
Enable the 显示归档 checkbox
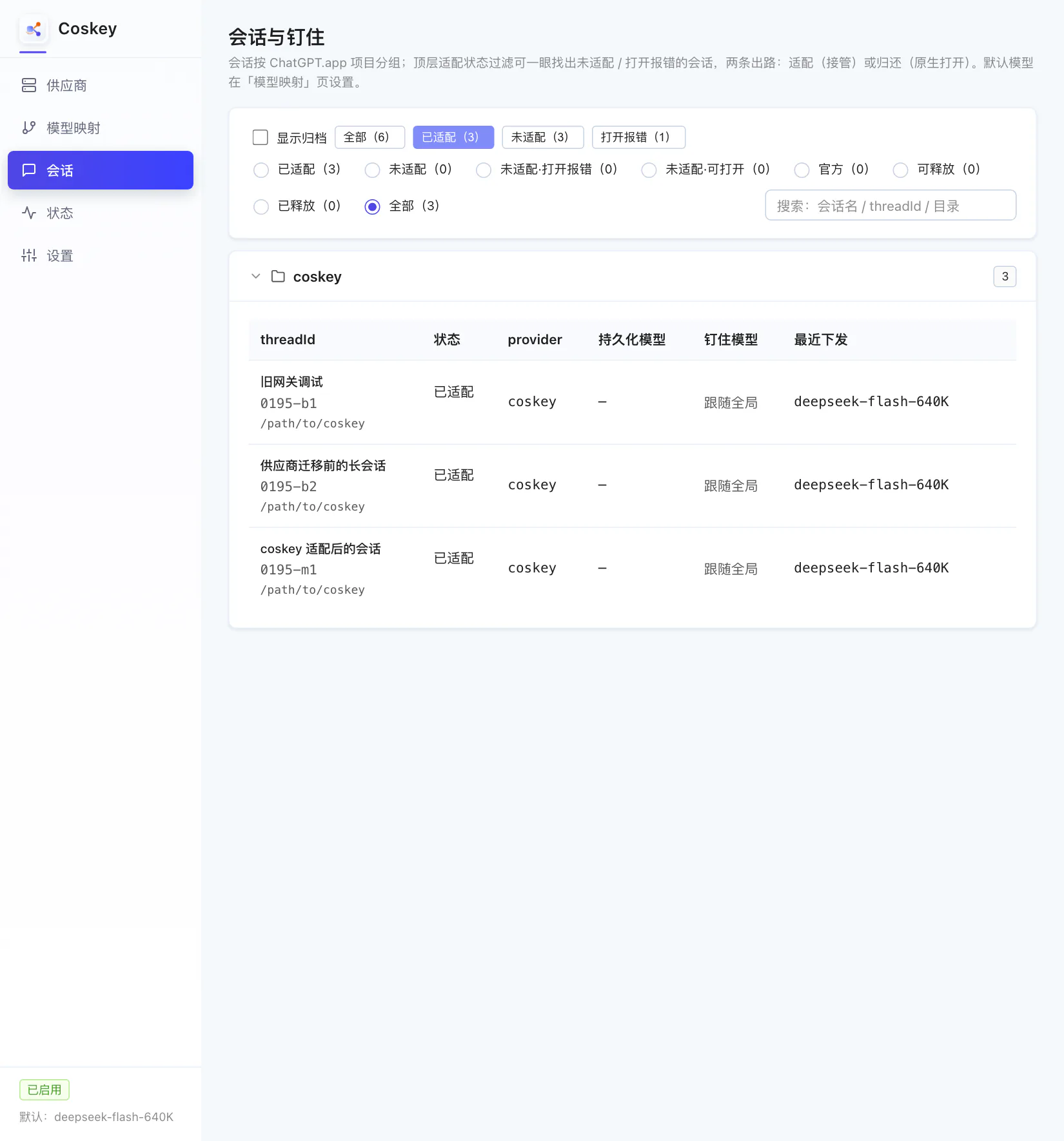pos(261,137)
